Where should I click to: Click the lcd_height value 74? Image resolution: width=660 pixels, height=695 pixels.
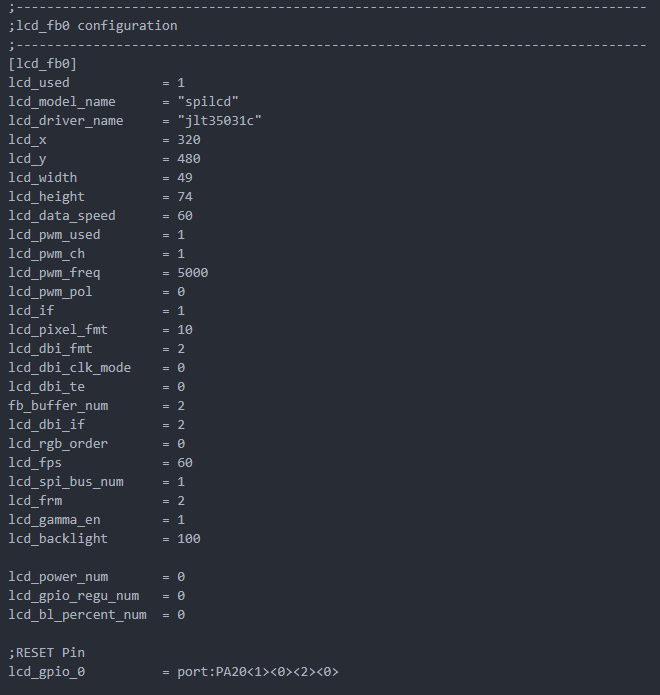click(185, 197)
